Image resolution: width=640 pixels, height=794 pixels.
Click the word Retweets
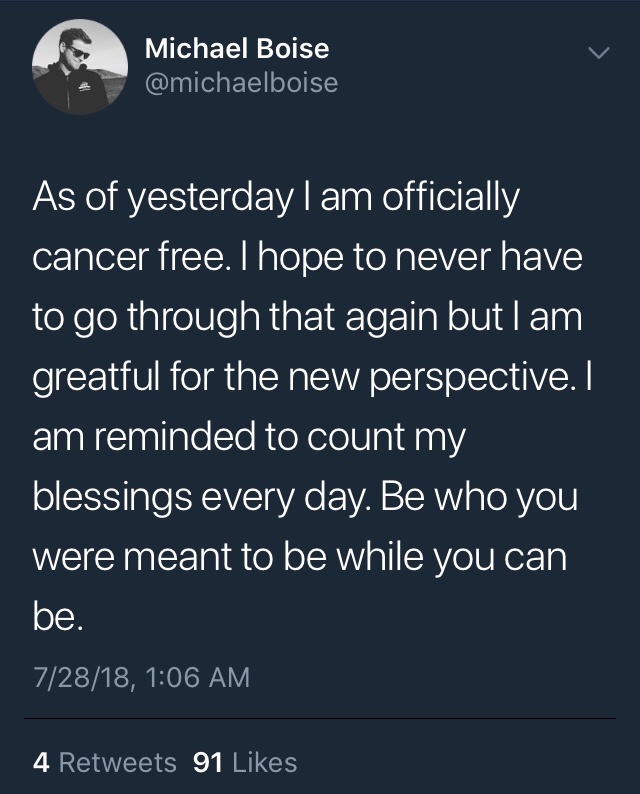[118, 763]
